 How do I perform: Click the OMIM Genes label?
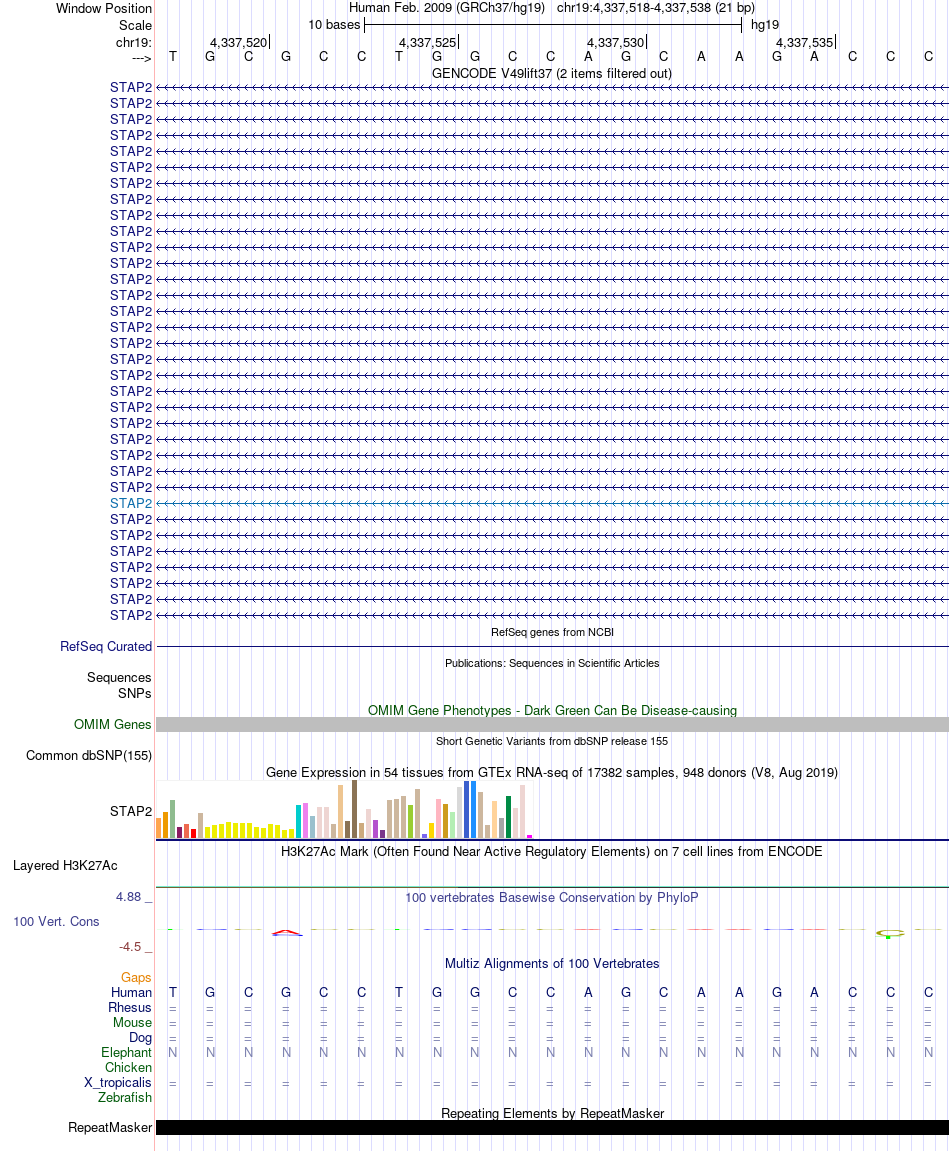coord(112,725)
